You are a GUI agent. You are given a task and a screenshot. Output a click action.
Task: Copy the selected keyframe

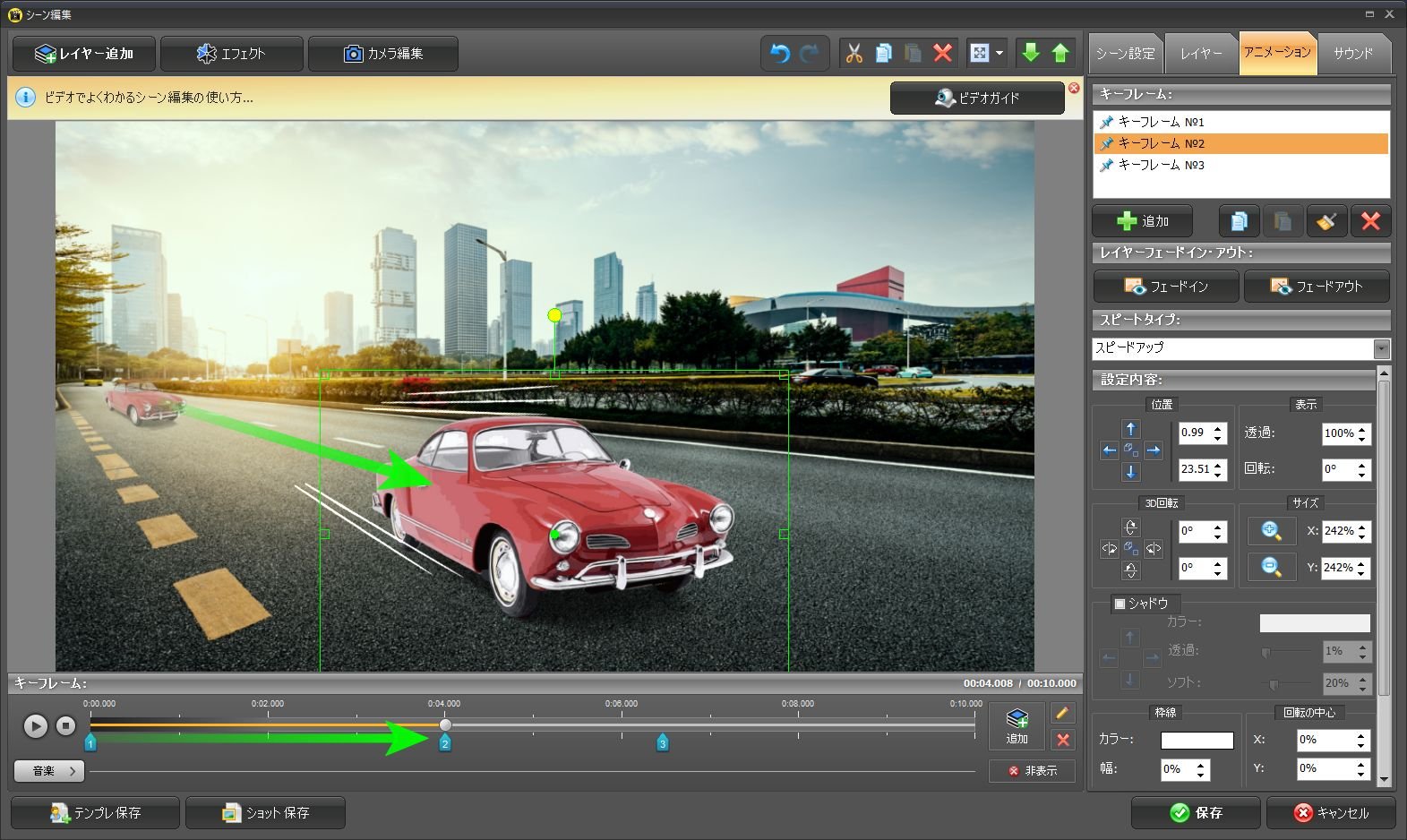1239,221
